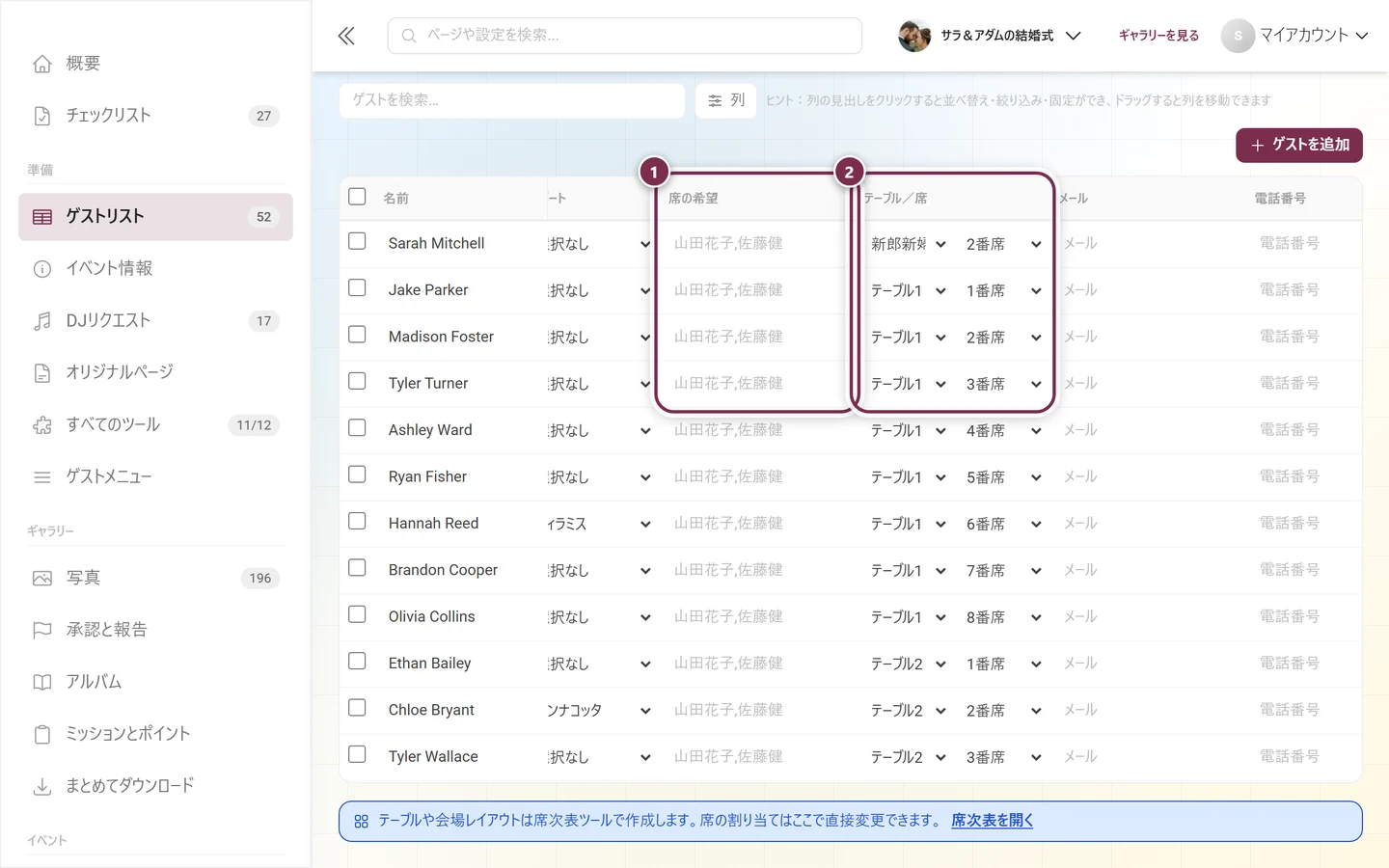Click the ゲストメニュー hamburger icon
The width and height of the screenshot is (1389, 868).
pyautogui.click(x=42, y=477)
